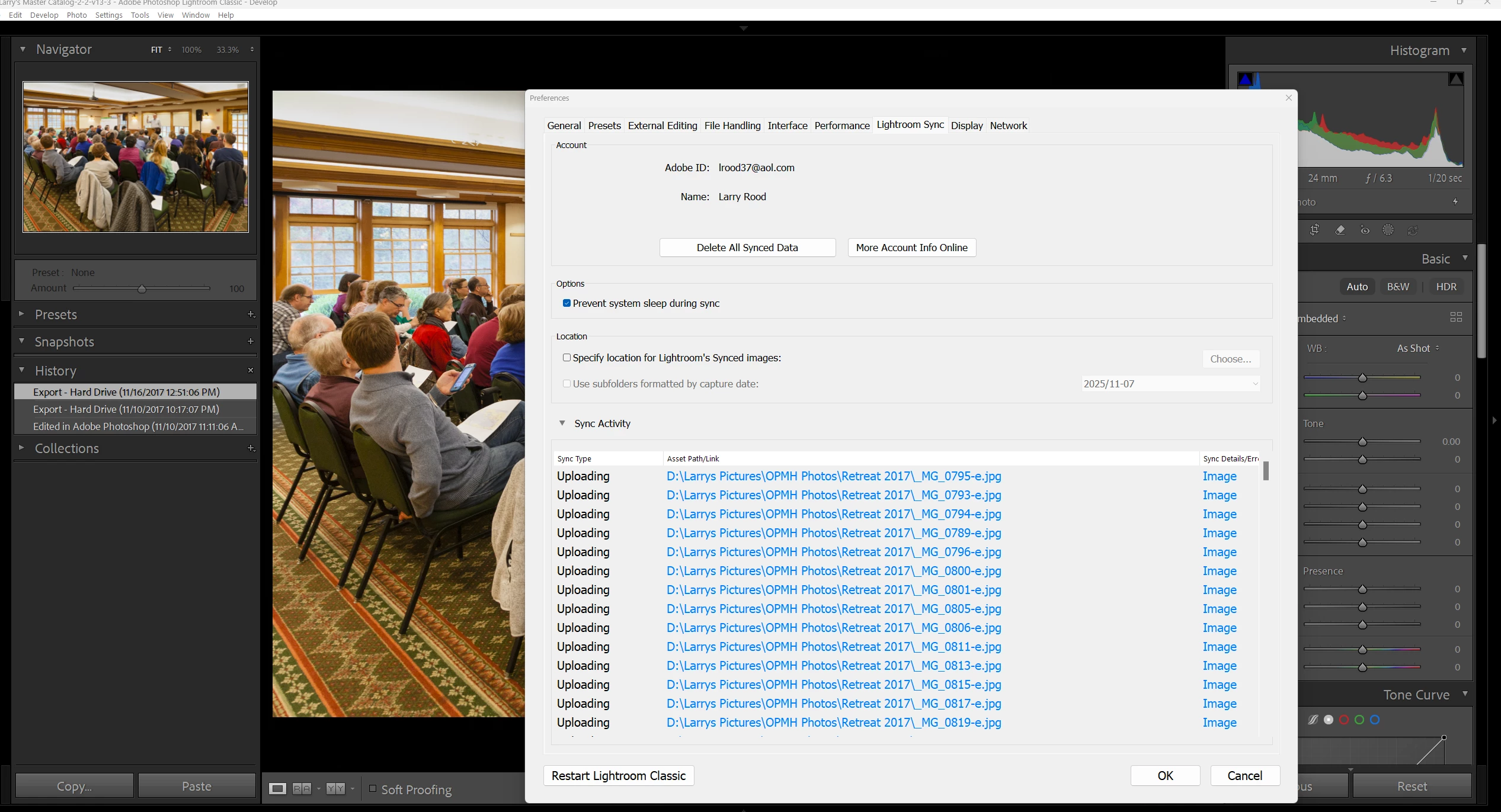Clear History with the X icon

click(251, 370)
